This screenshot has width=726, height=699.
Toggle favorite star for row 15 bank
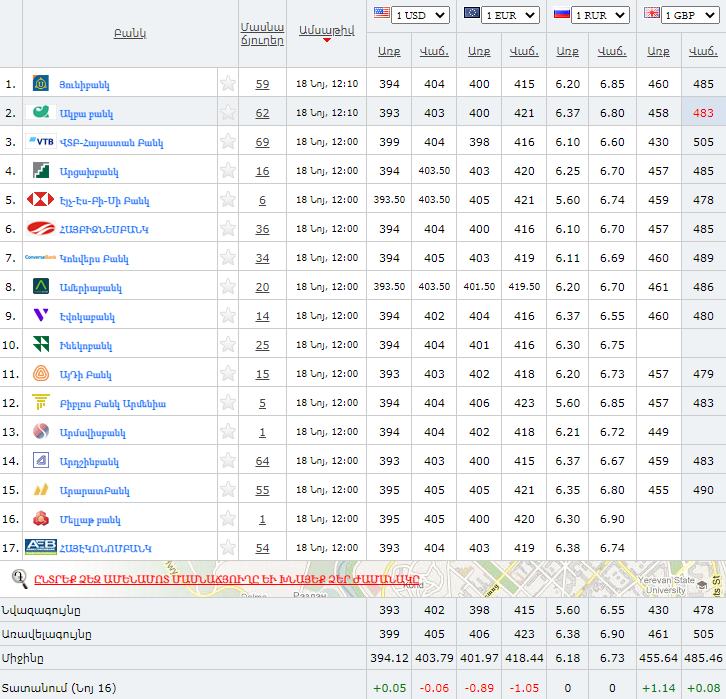[228, 489]
